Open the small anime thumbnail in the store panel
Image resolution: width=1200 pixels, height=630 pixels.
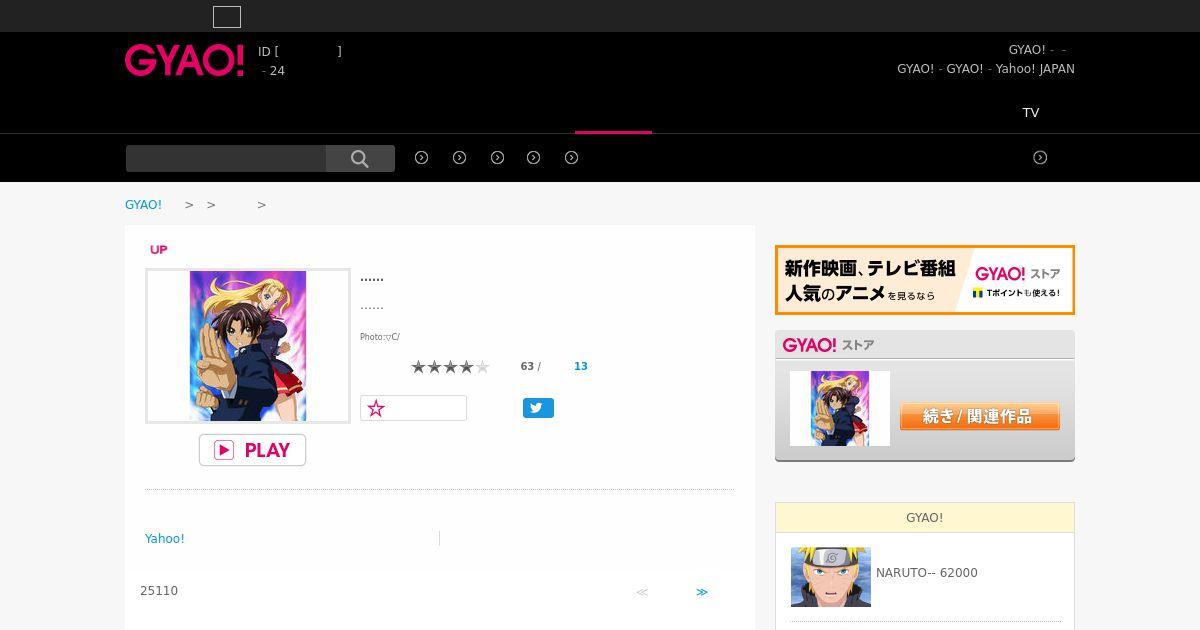pyautogui.click(x=840, y=408)
